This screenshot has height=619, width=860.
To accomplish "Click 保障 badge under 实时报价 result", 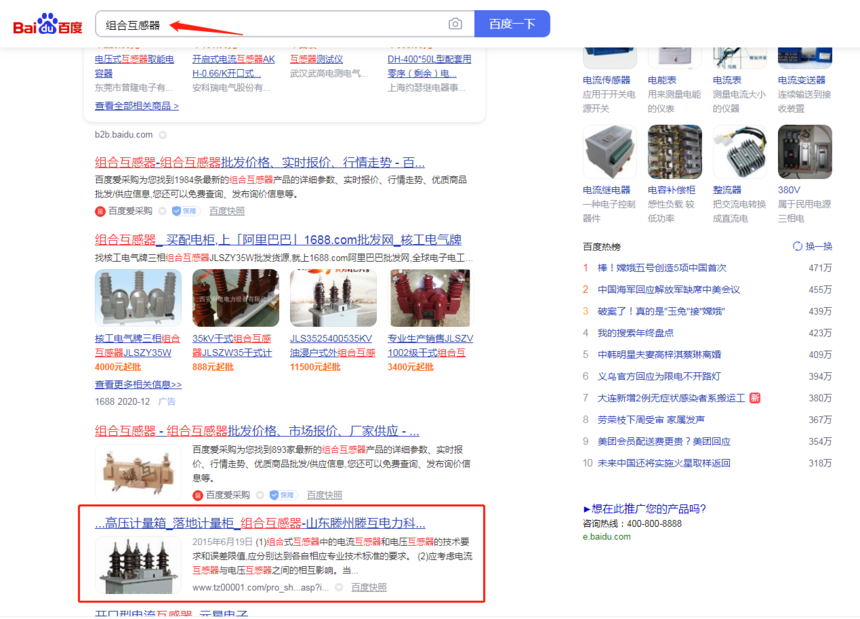I will point(185,211).
